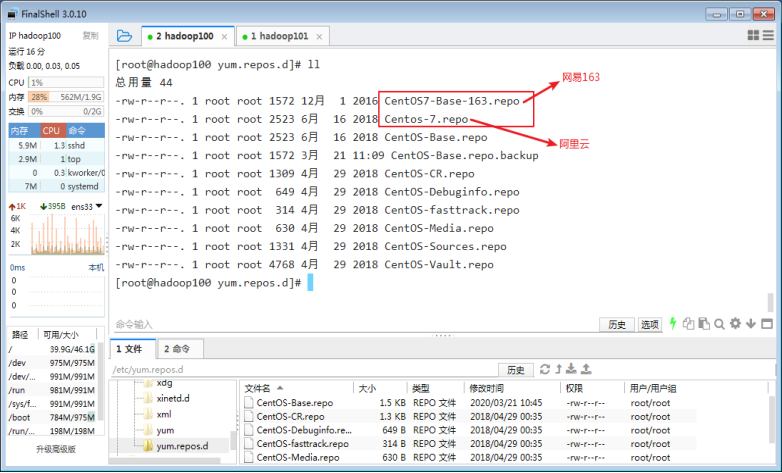The height and width of the screenshot is (473, 782).
Task: Select the sshd process row
Action: [x=56, y=145]
